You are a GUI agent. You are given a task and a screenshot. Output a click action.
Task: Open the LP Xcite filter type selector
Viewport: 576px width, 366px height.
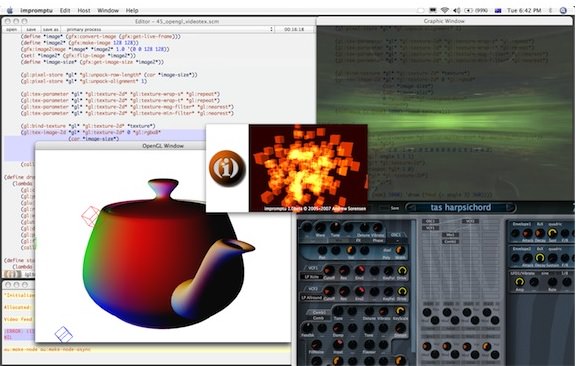[312, 277]
